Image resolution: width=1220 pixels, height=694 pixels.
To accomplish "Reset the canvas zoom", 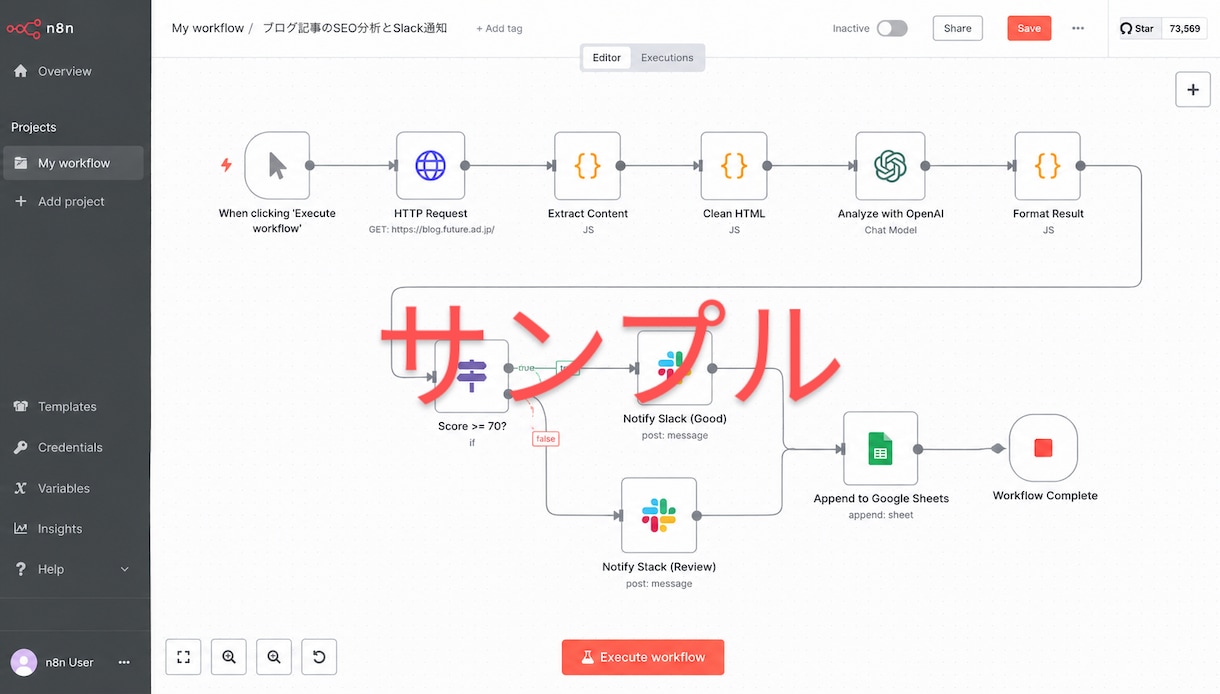I will (x=319, y=657).
